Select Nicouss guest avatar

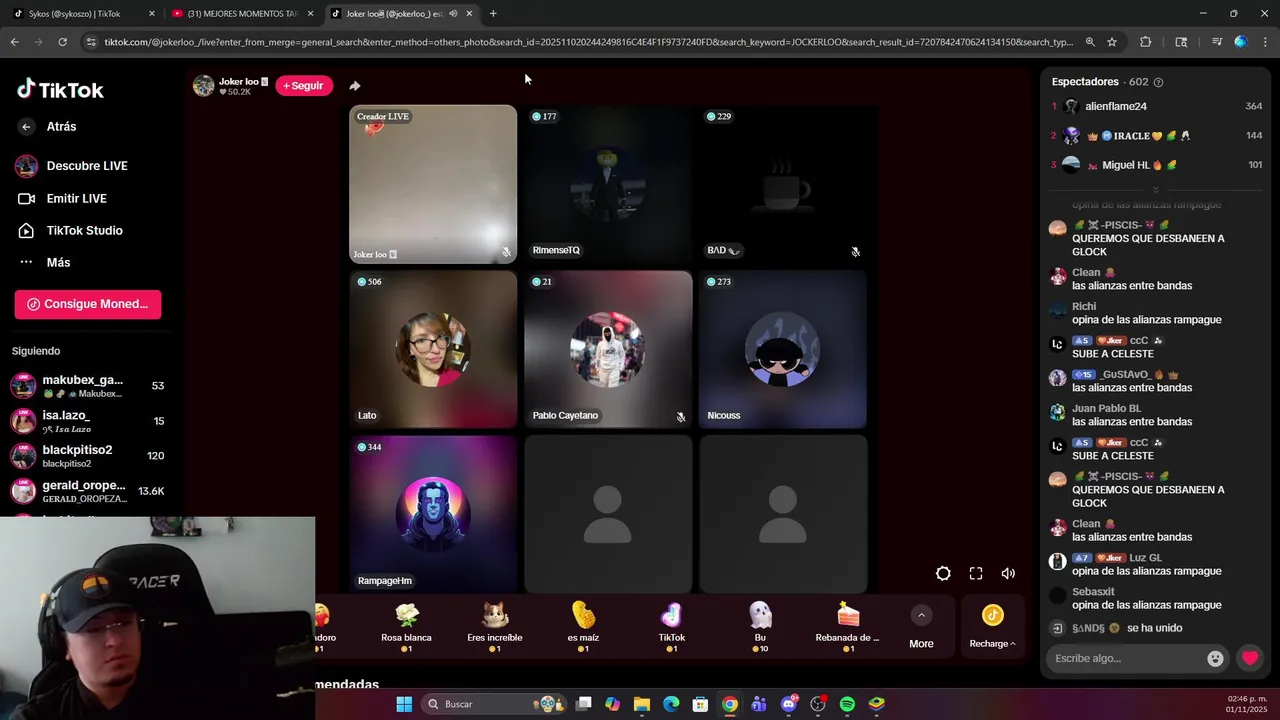click(783, 349)
